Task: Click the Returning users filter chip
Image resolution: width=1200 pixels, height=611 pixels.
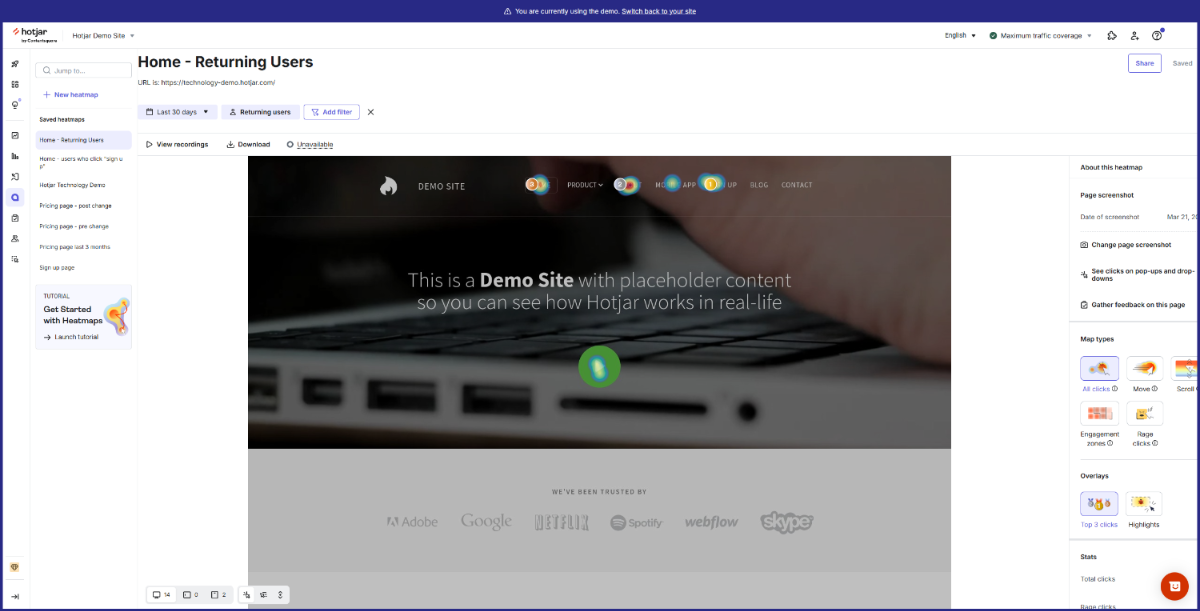Action: 260,112
